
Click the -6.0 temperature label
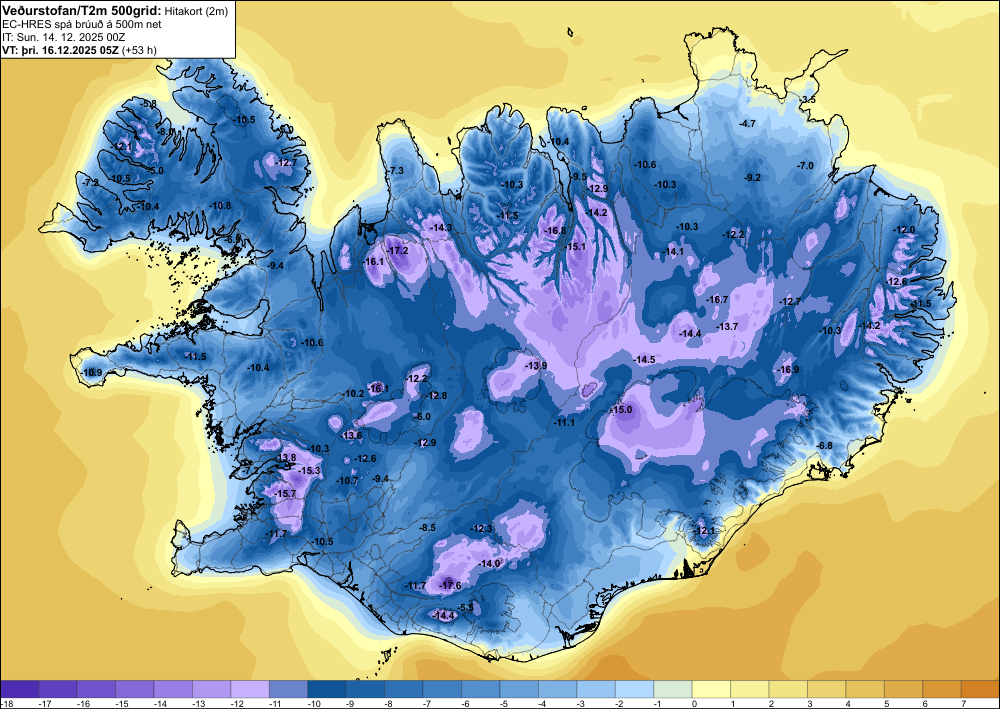coord(423,416)
